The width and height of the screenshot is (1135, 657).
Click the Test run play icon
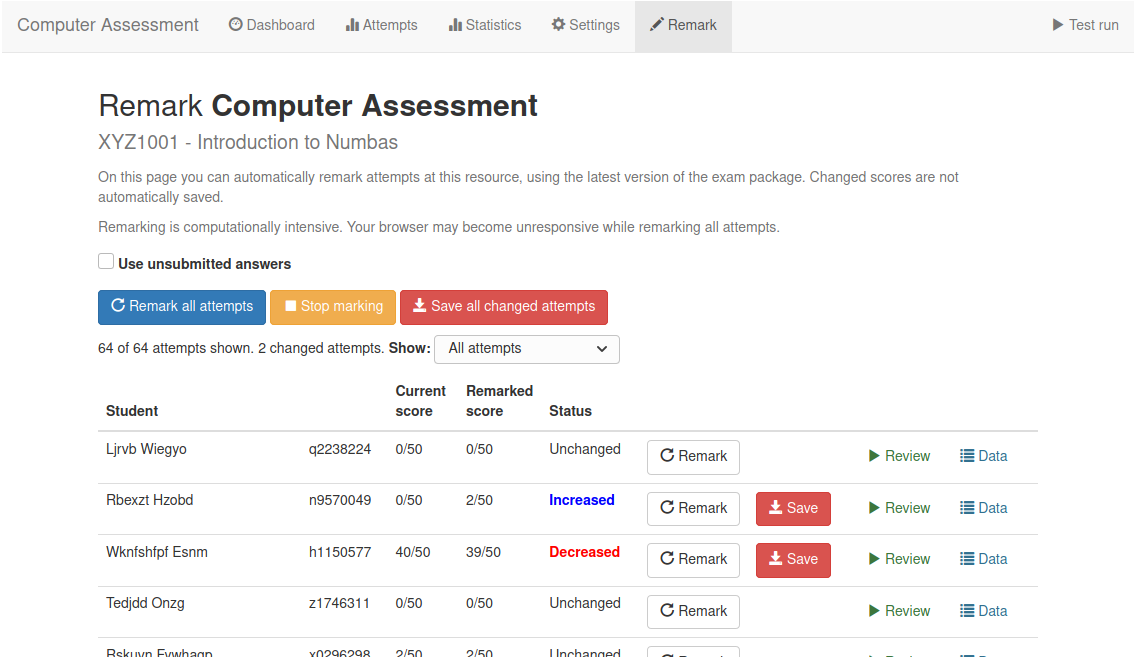(x=1058, y=25)
